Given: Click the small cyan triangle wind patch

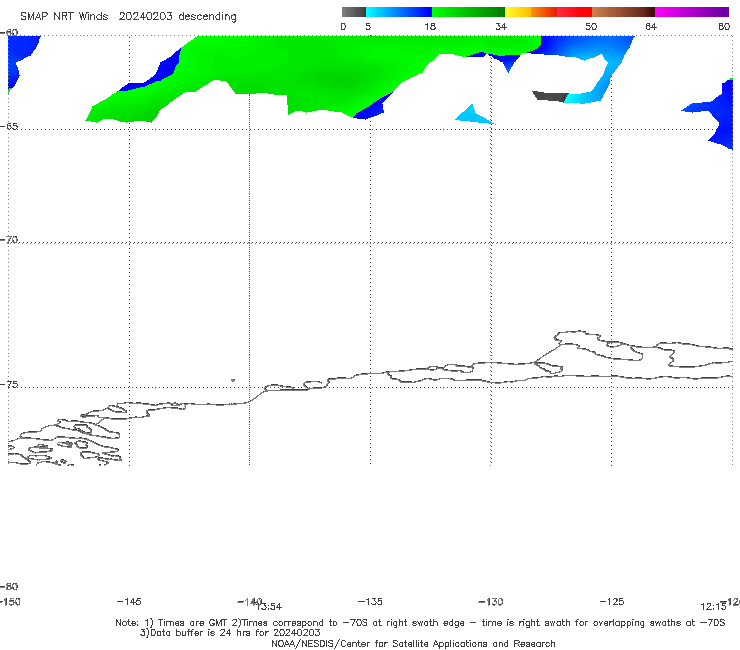Looking at the screenshot, I should point(473,115).
